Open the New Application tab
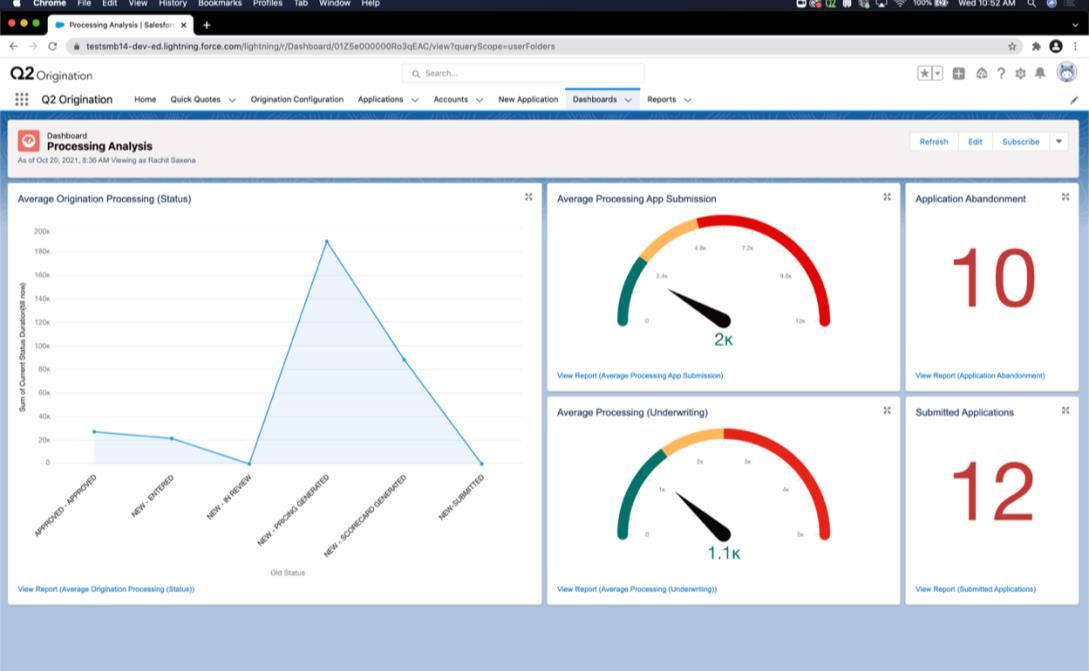This screenshot has width=1089, height=671. (528, 99)
